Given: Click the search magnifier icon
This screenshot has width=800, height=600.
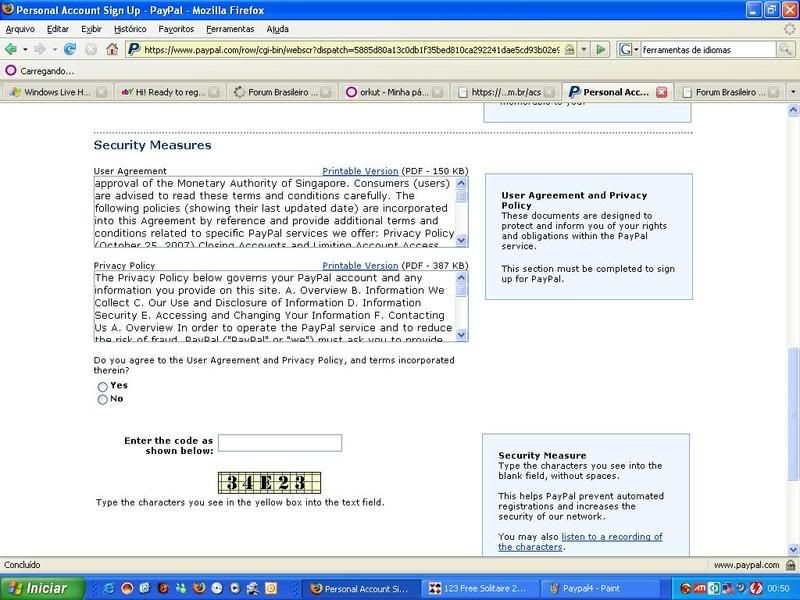Looking at the screenshot, I should 785,49.
